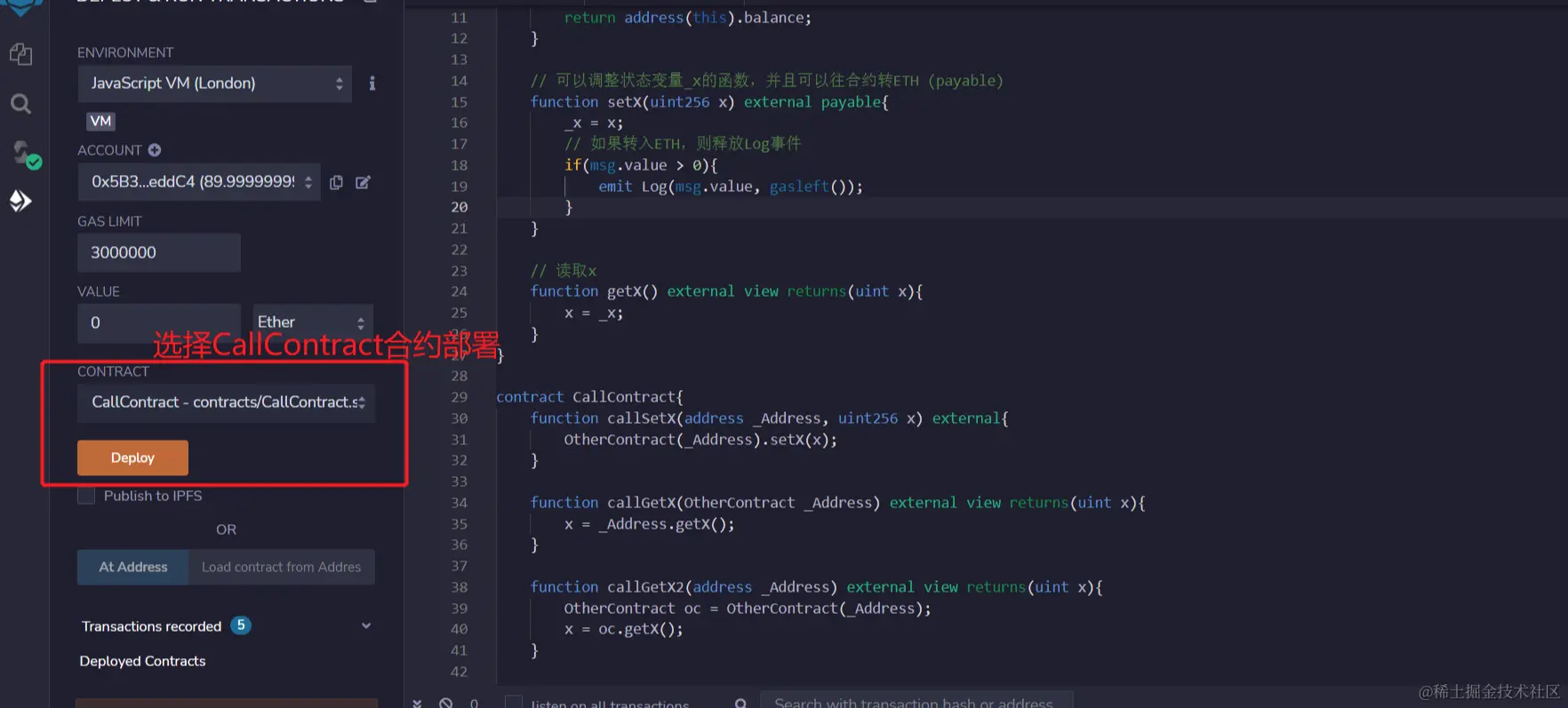Image resolution: width=1568 pixels, height=708 pixels.
Task: Click the Deployed Contracts heading
Action: click(x=142, y=661)
